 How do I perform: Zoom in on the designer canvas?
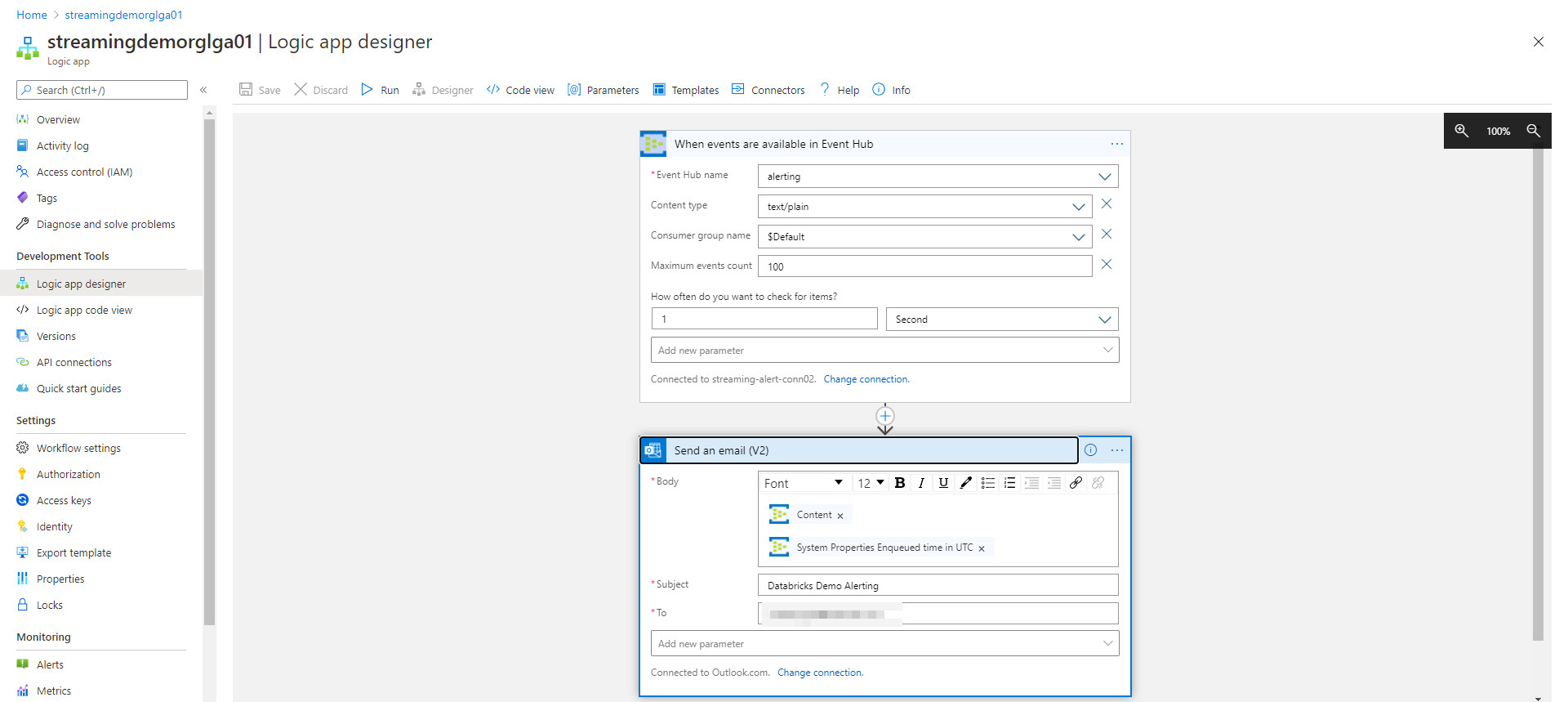pyautogui.click(x=1462, y=131)
